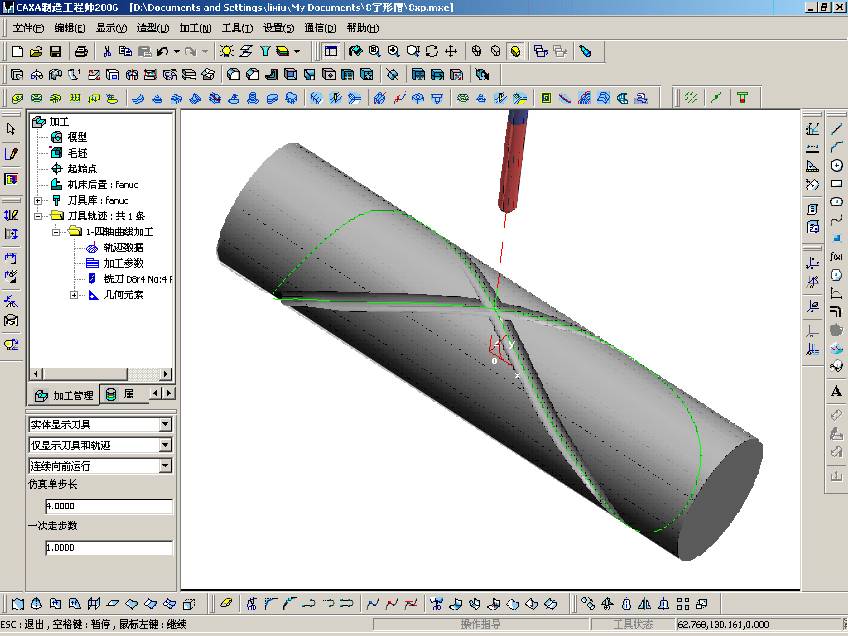This screenshot has height=636, width=848.
Task: Toggle the wireframe display mode icon
Action: coord(476,51)
